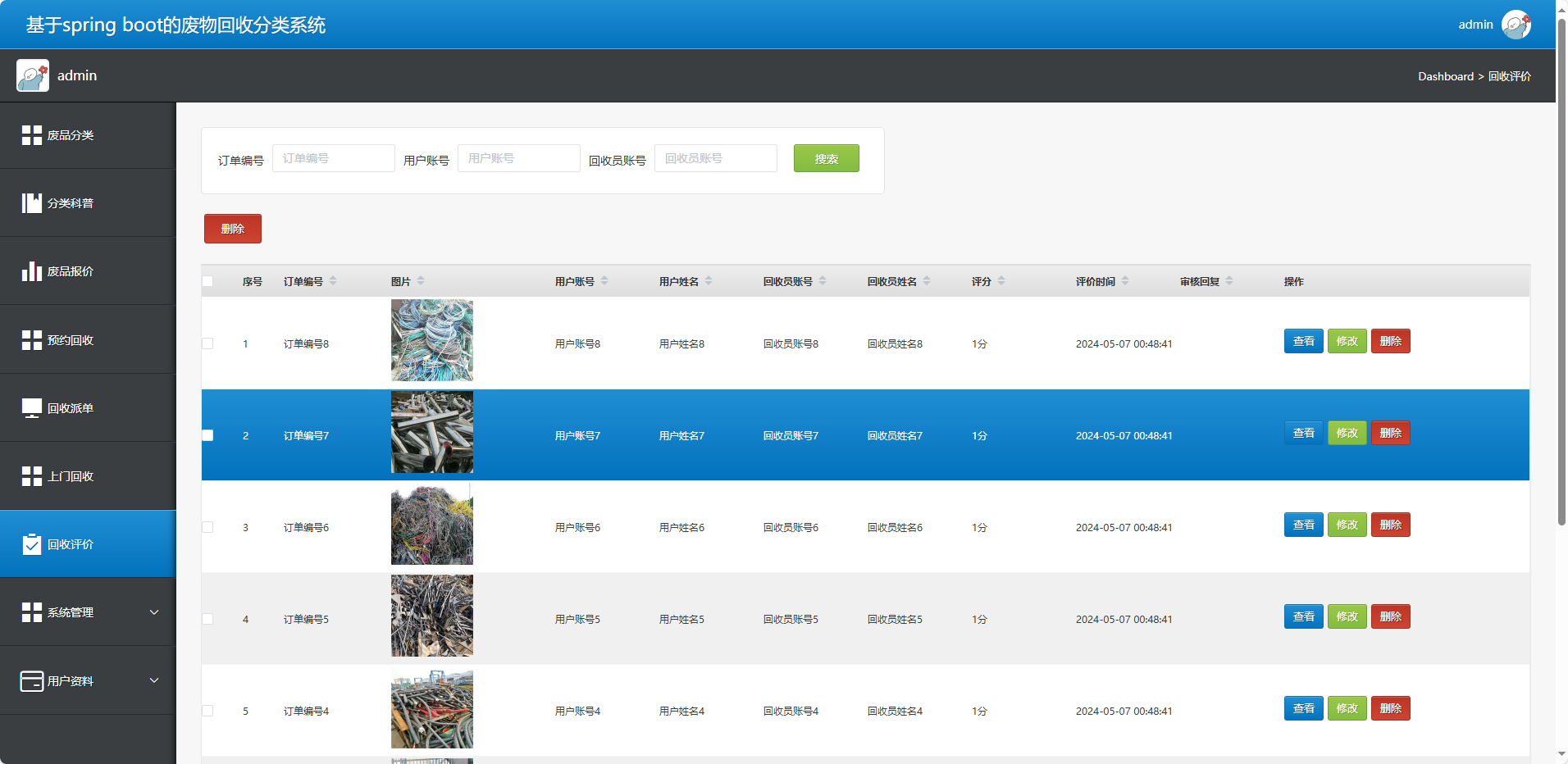
Task: Click 修改 for 订单编号4 row
Action: (1347, 708)
